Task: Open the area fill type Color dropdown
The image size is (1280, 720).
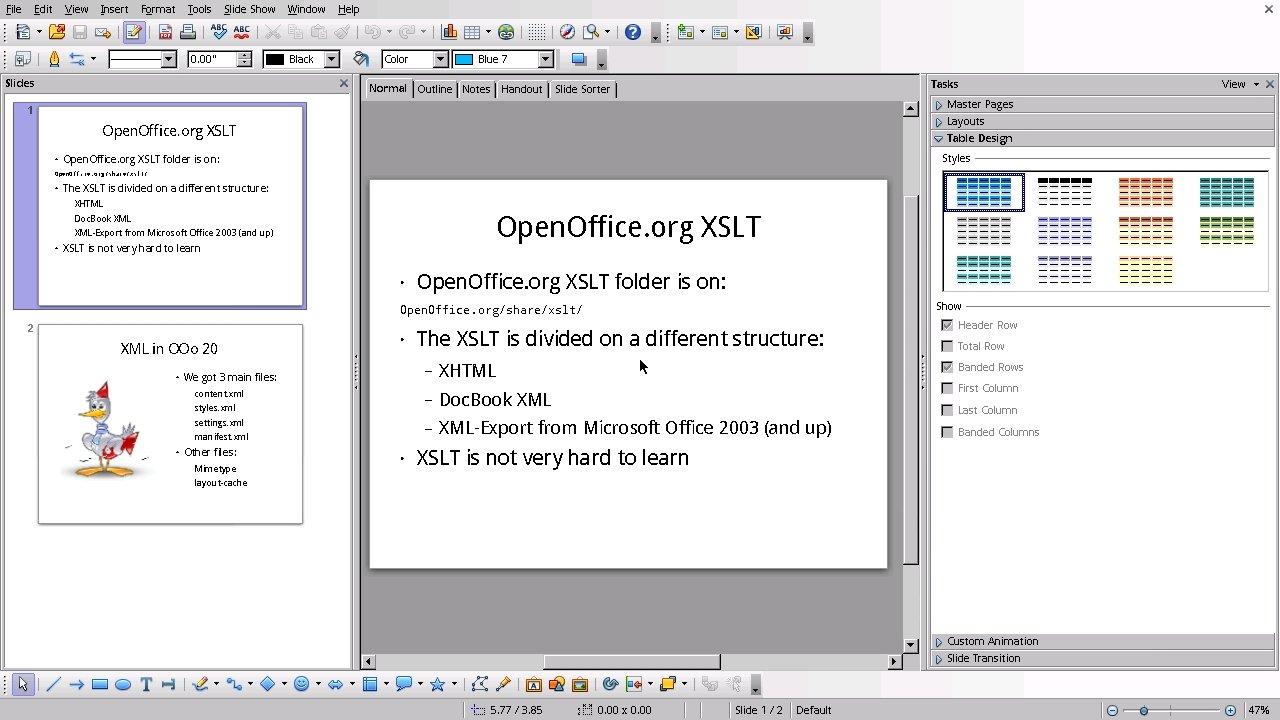Action: point(440,59)
